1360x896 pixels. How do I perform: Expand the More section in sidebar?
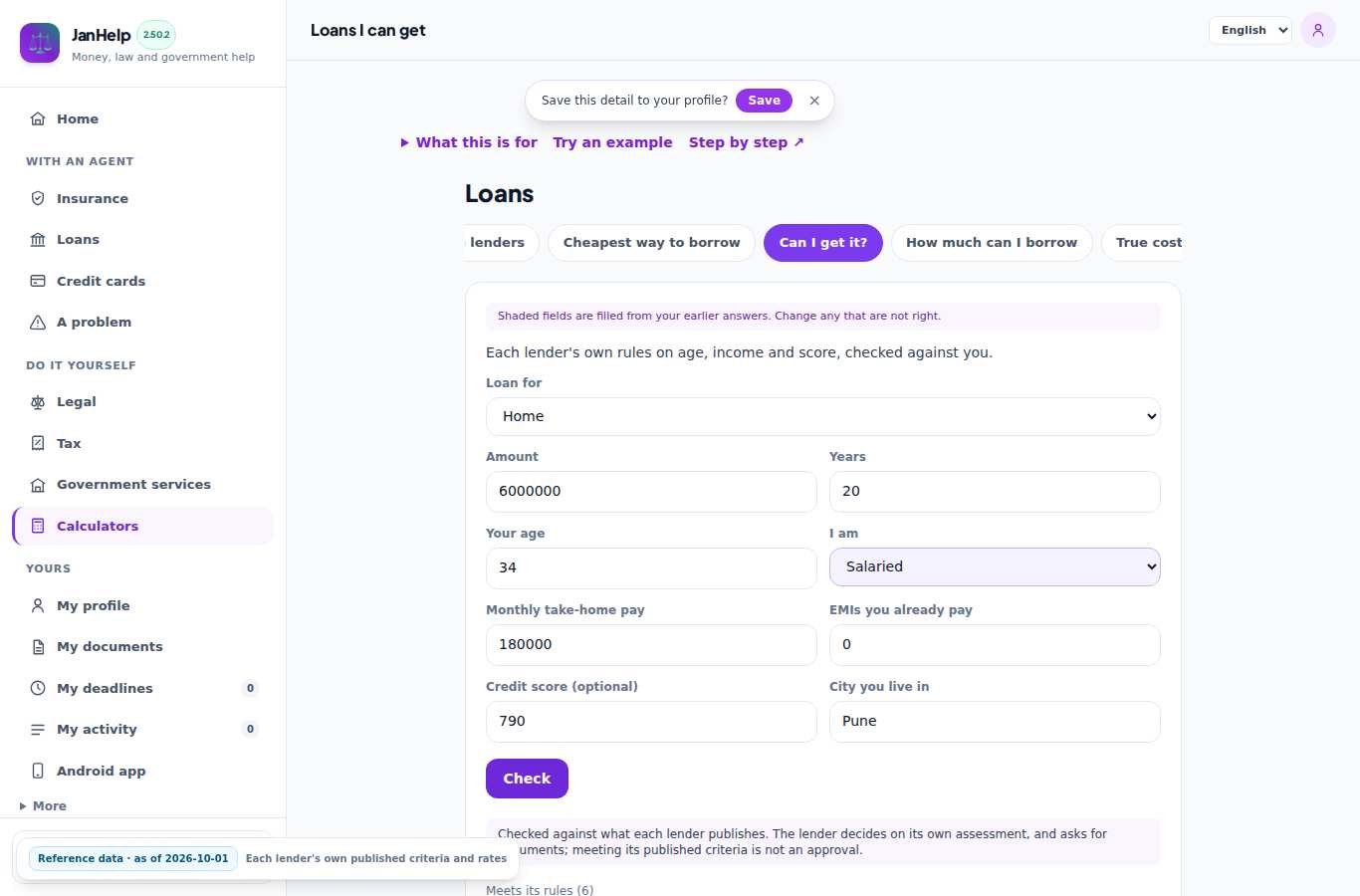pyautogui.click(x=43, y=806)
